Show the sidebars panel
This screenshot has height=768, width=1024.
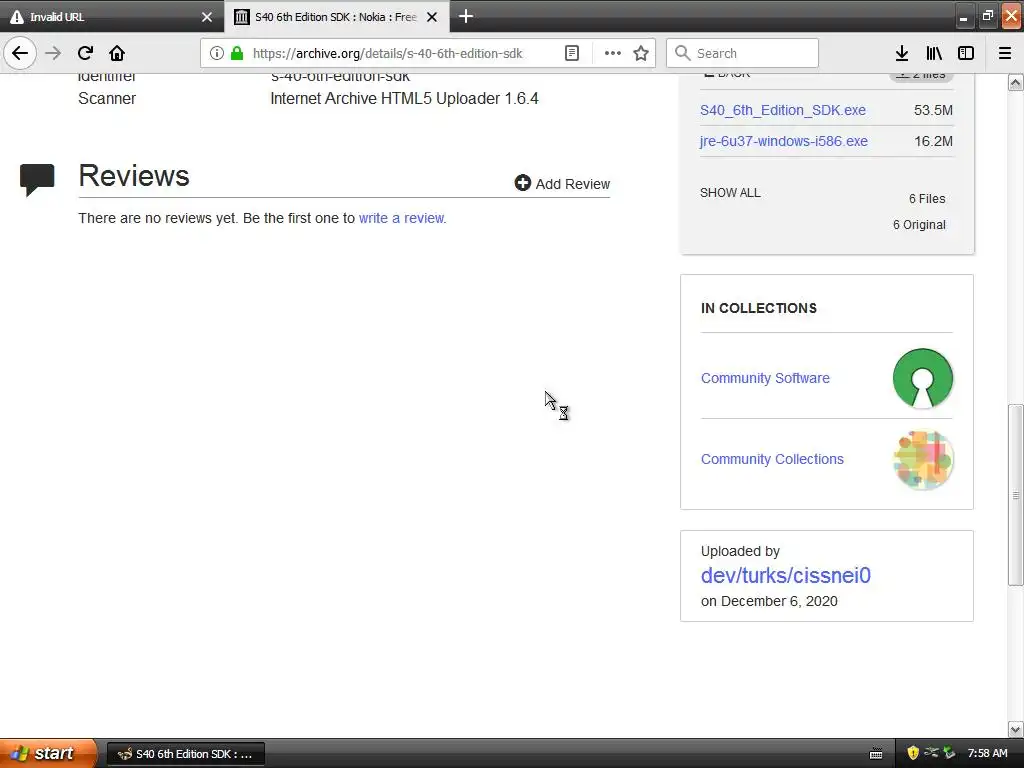tap(966, 53)
